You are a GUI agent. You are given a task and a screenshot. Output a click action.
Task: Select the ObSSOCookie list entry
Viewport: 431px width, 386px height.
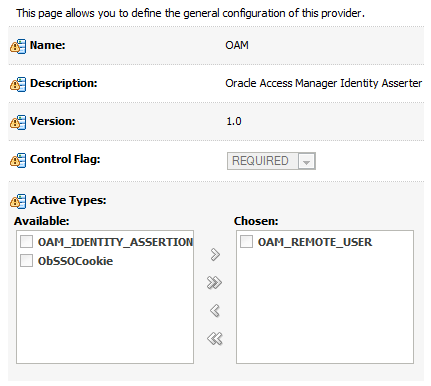(75, 261)
